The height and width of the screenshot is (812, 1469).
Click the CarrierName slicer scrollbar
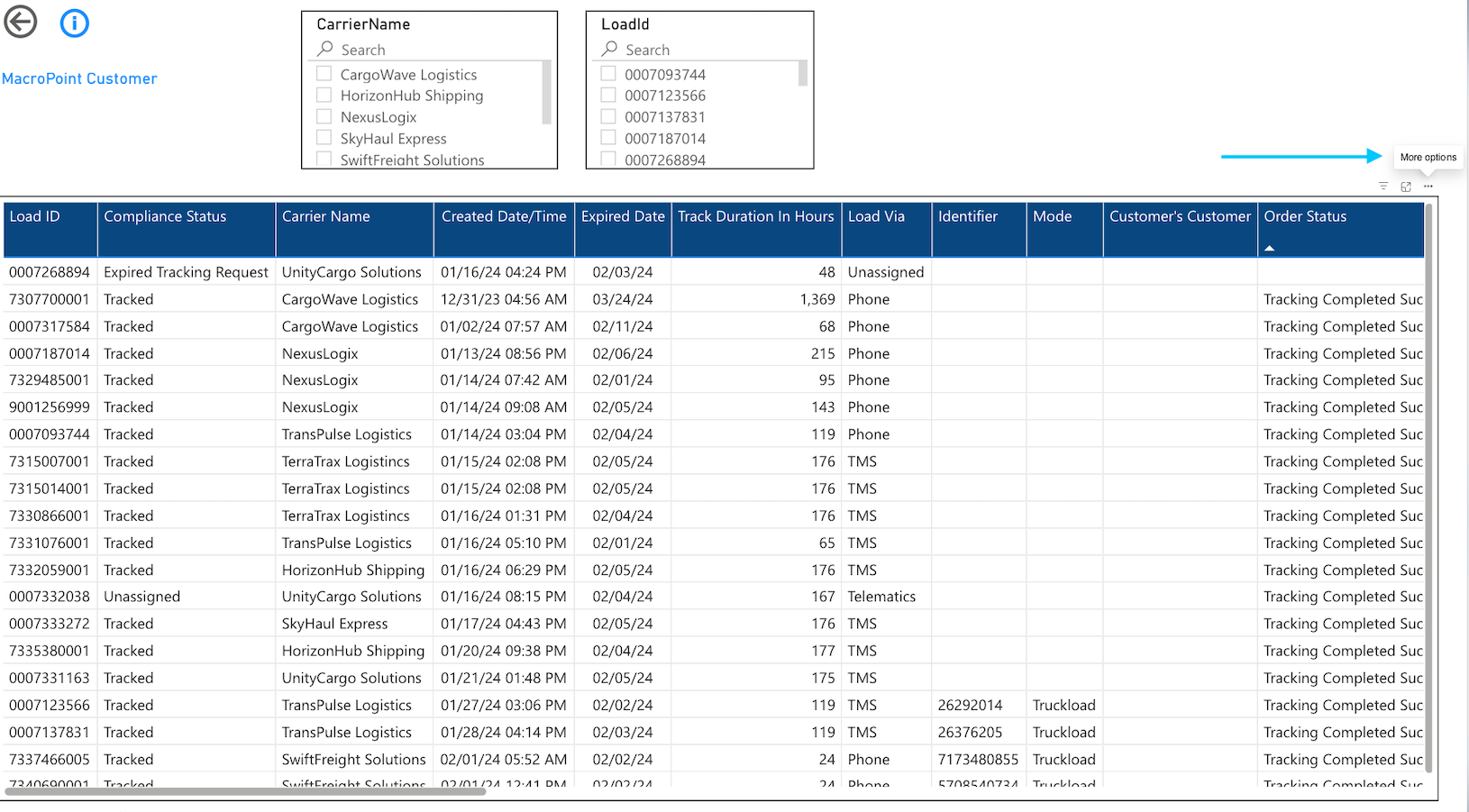[546, 92]
